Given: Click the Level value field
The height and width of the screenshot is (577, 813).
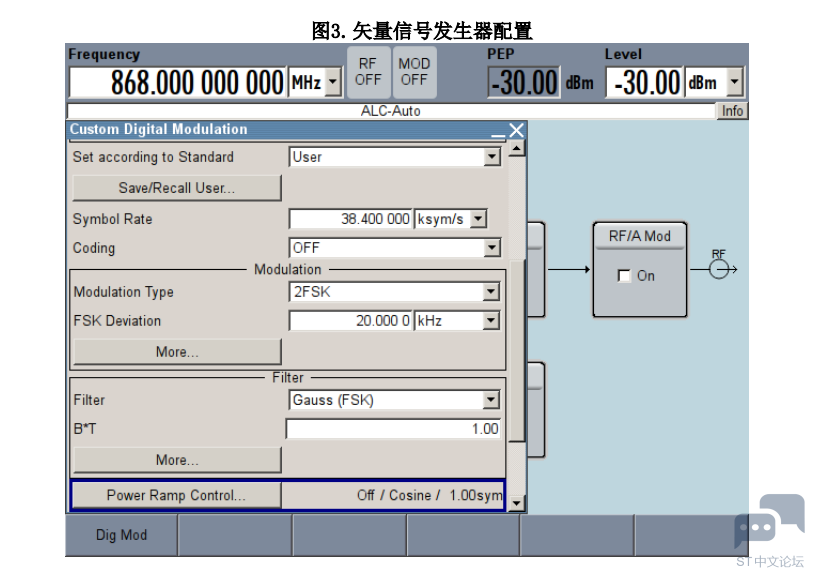Looking at the screenshot, I should 644,82.
